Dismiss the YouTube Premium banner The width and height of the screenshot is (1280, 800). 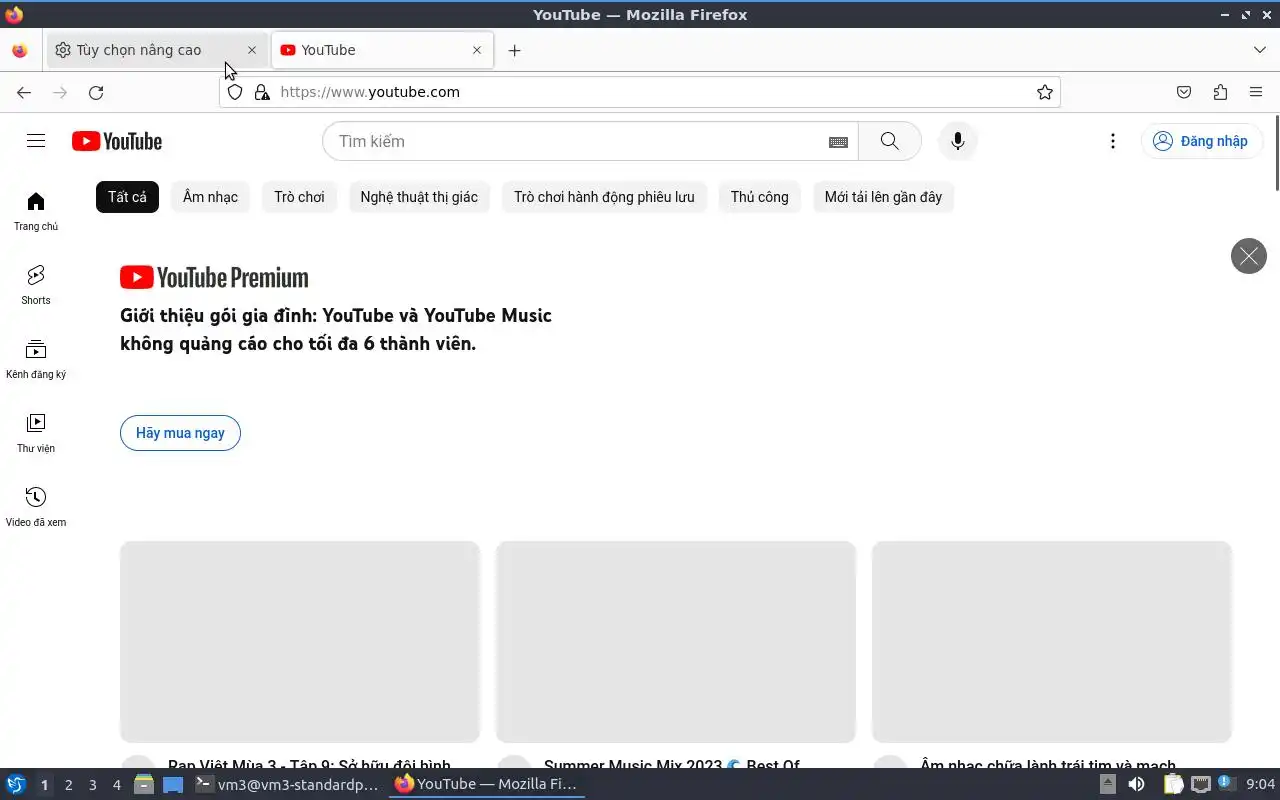1248,256
